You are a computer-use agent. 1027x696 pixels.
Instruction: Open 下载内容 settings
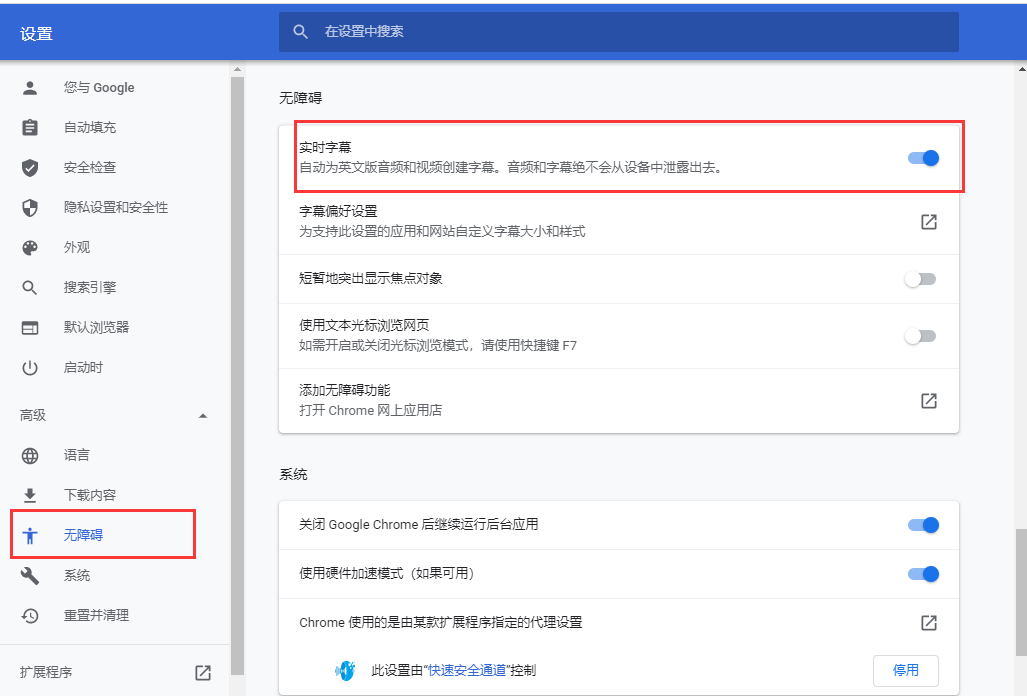(x=90, y=495)
